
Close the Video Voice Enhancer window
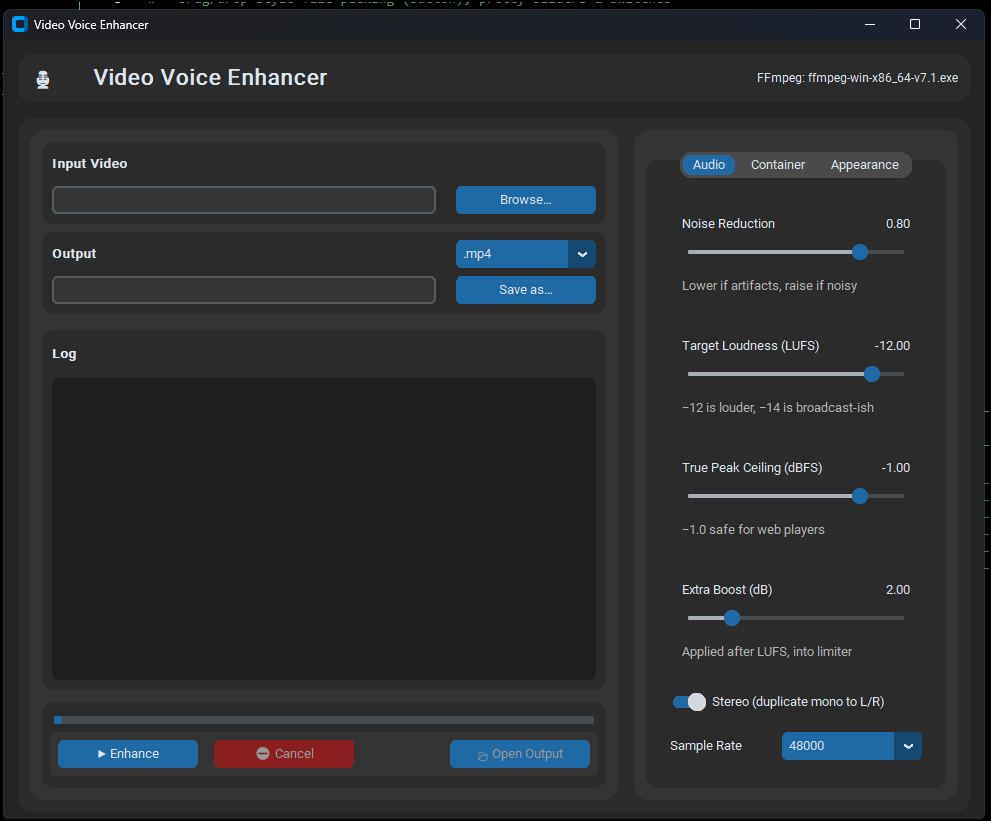(x=961, y=24)
